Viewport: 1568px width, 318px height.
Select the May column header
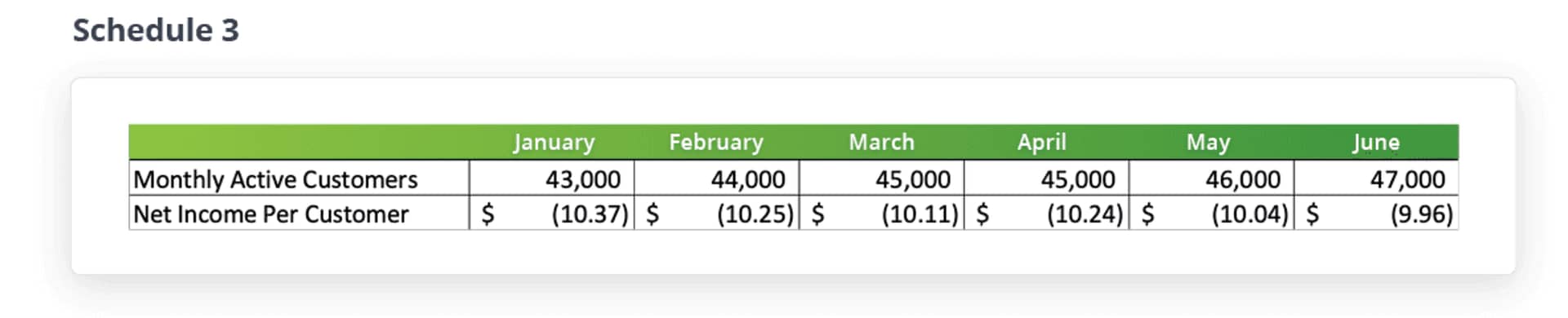[1208, 143]
